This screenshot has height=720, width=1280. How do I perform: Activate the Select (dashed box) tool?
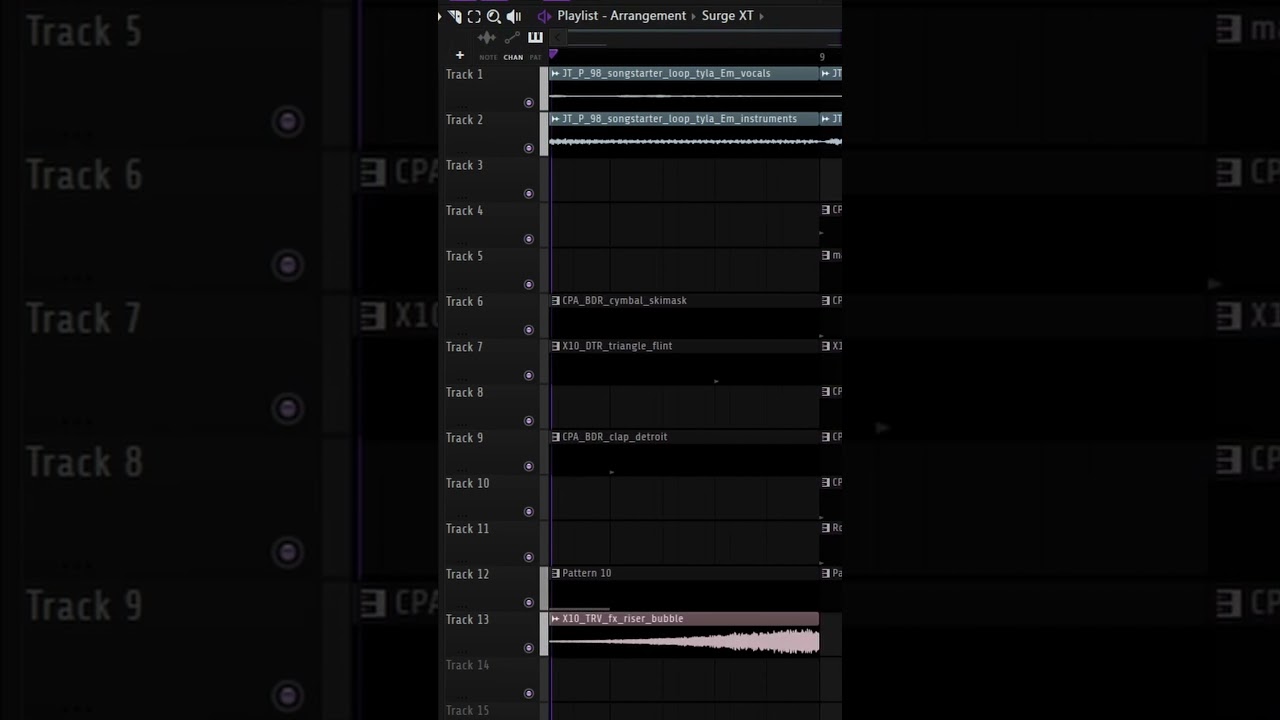point(474,16)
